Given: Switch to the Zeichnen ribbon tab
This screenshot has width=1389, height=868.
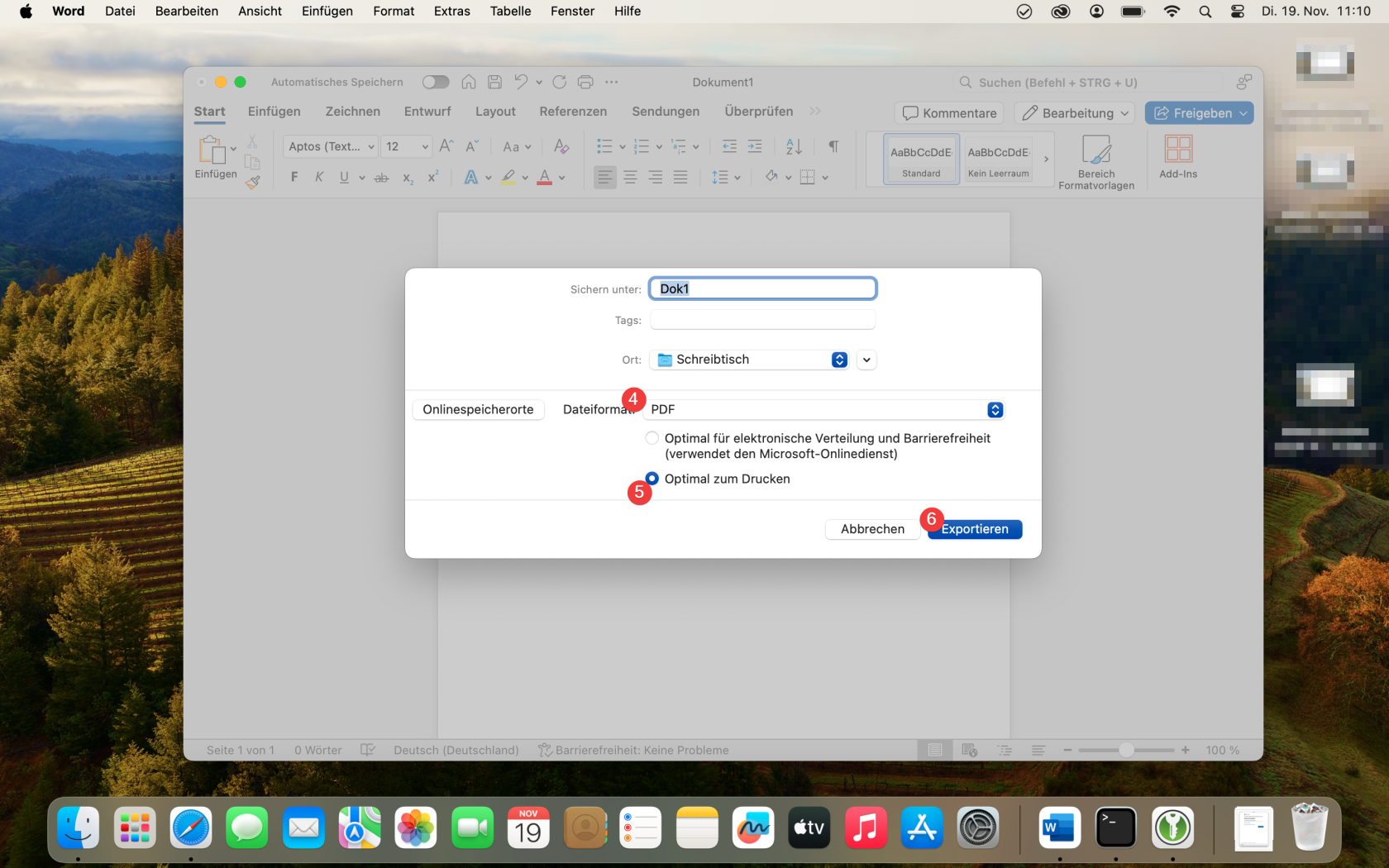Looking at the screenshot, I should click(353, 112).
